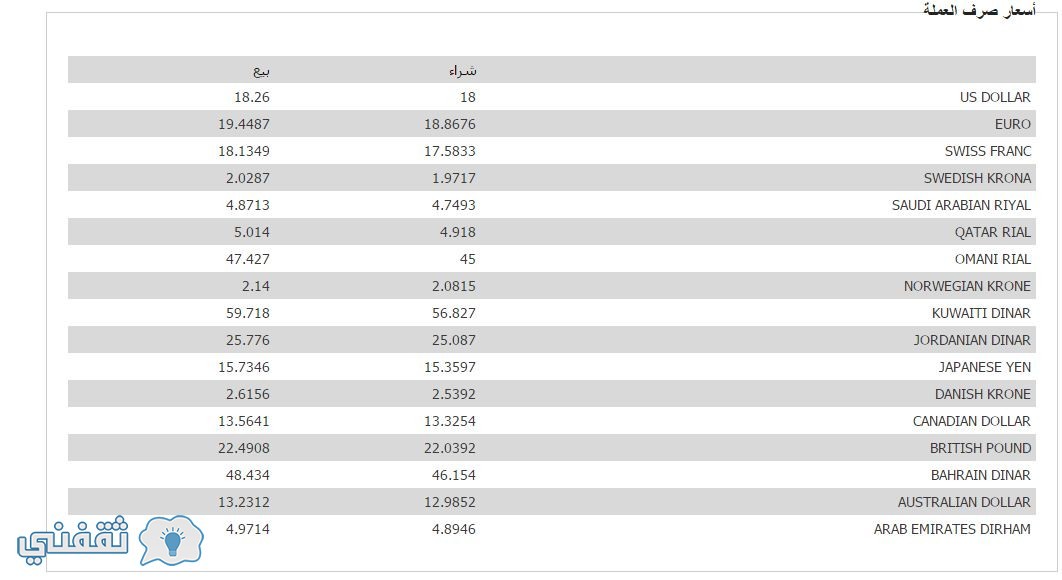This screenshot has height=580, width=1062.
Task: Click US dollar sell price 18.26
Action: tap(252, 97)
